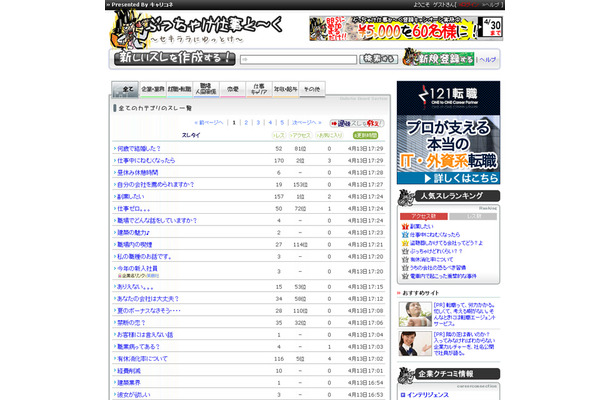Go to page 2 of threads
This screenshot has height=400, width=610.
pyautogui.click(x=246, y=123)
